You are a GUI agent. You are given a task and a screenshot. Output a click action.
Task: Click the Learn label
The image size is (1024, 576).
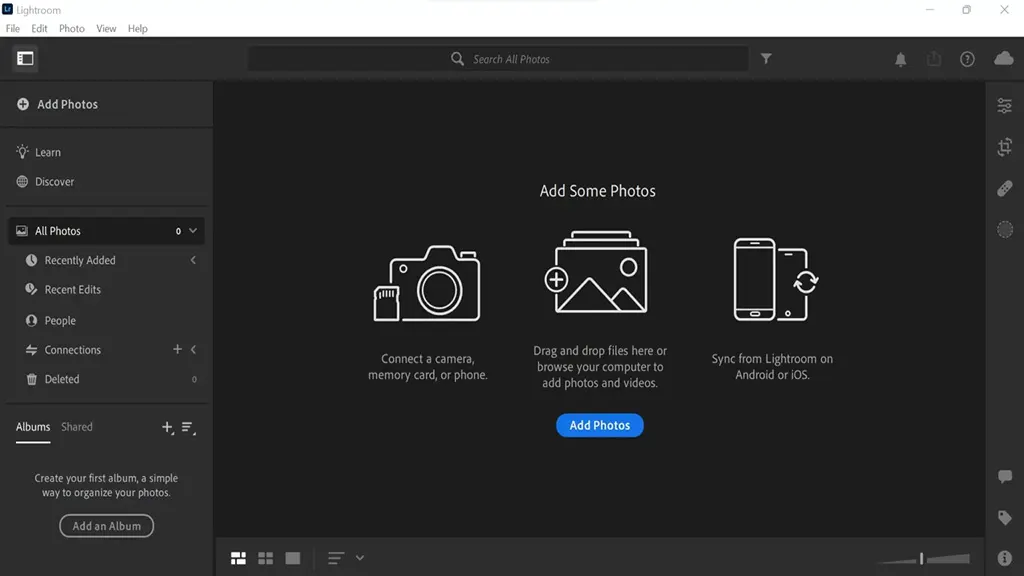tap(48, 152)
